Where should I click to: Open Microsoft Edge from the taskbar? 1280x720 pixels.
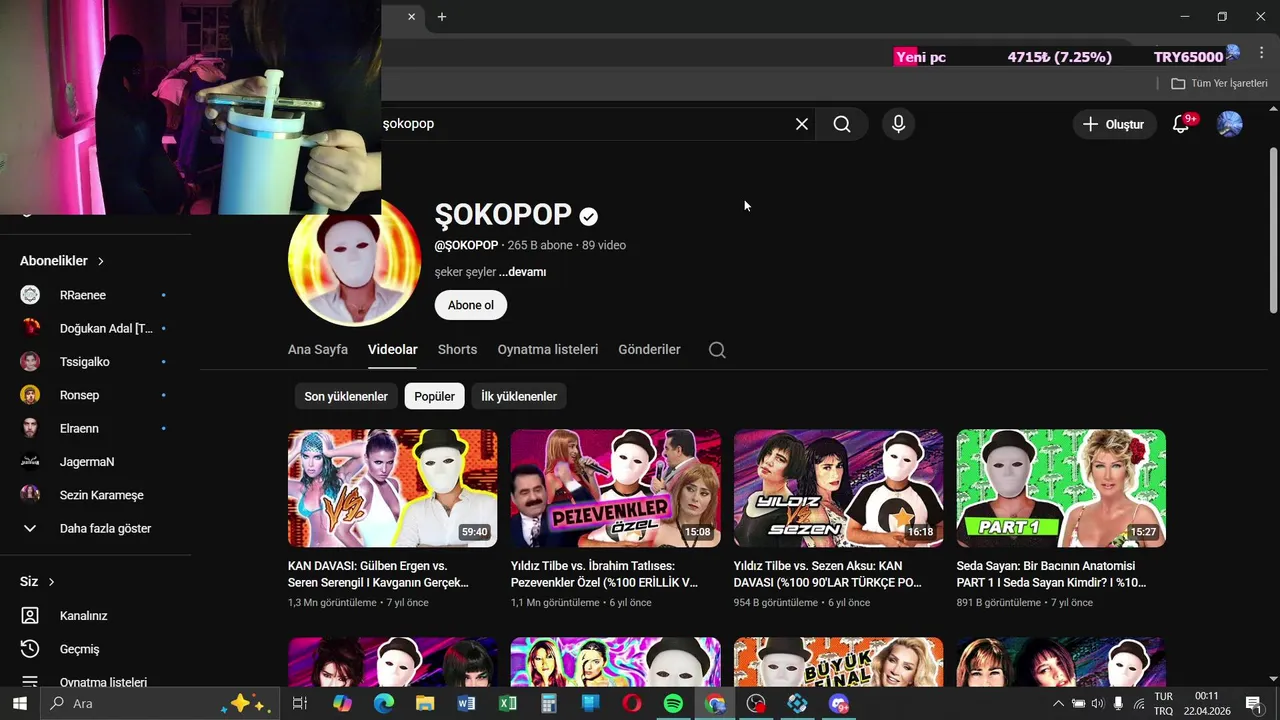click(x=384, y=704)
